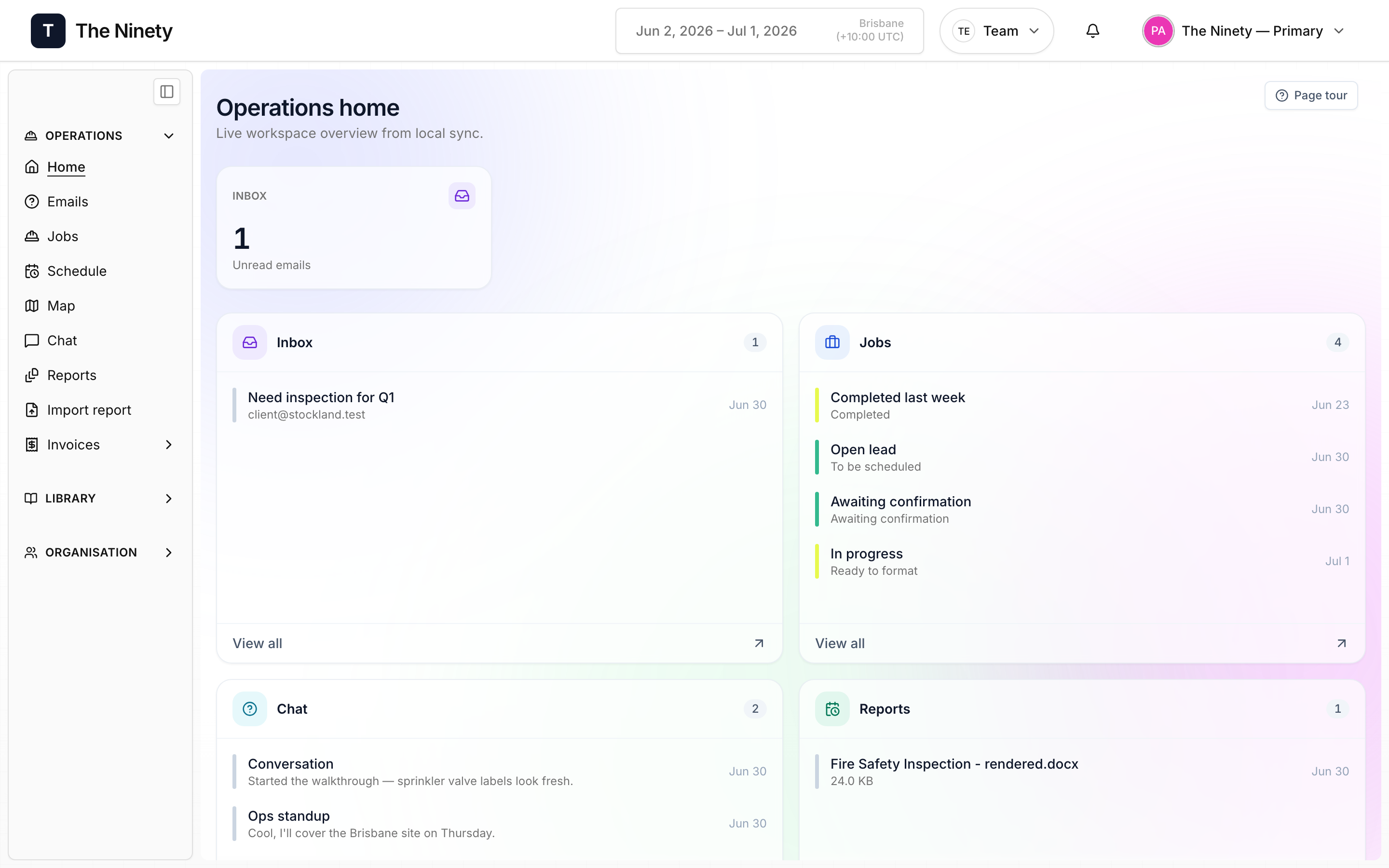
Task: Expand the Organisation section chevron
Action: tap(169, 553)
